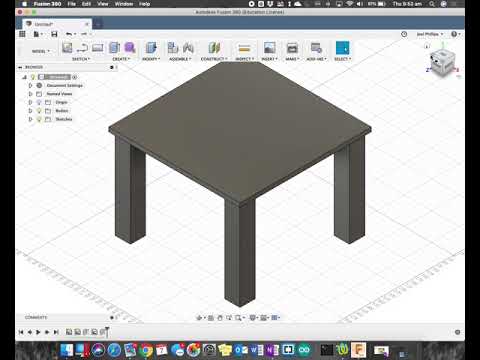Click the Joint icon in Assemble
This screenshot has height=360, width=480.
point(188,48)
